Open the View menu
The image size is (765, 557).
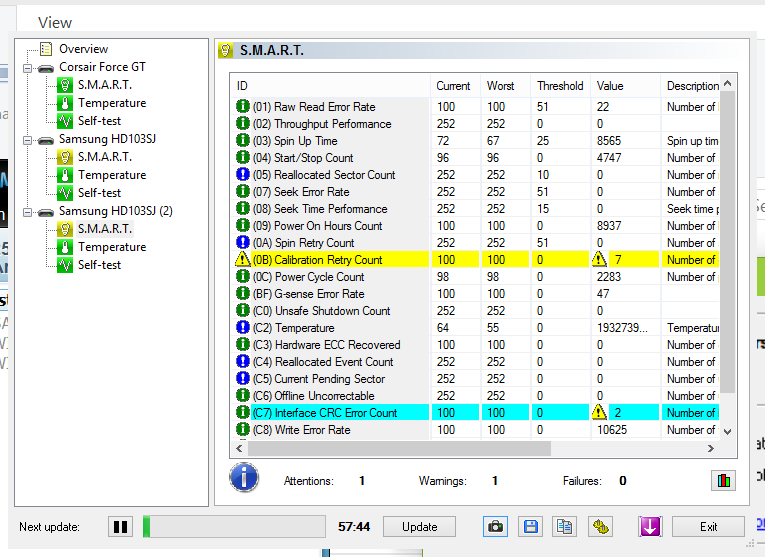tap(54, 21)
